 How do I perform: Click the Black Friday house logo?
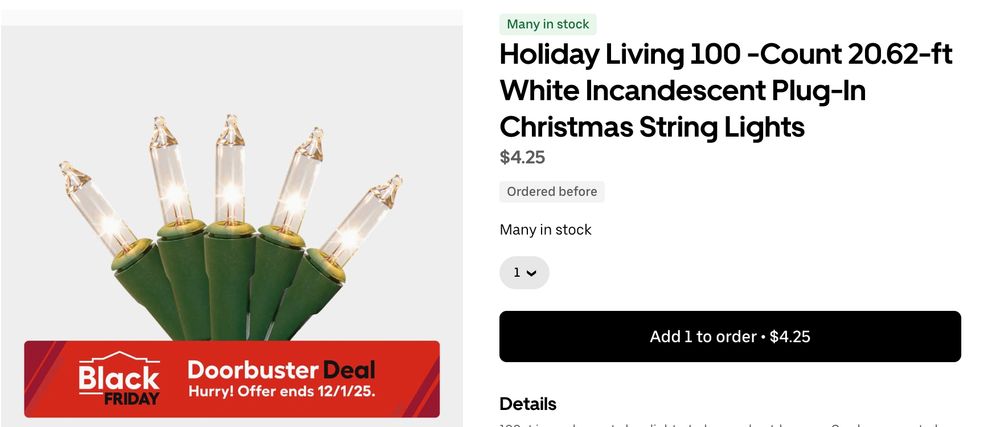[x=119, y=379]
